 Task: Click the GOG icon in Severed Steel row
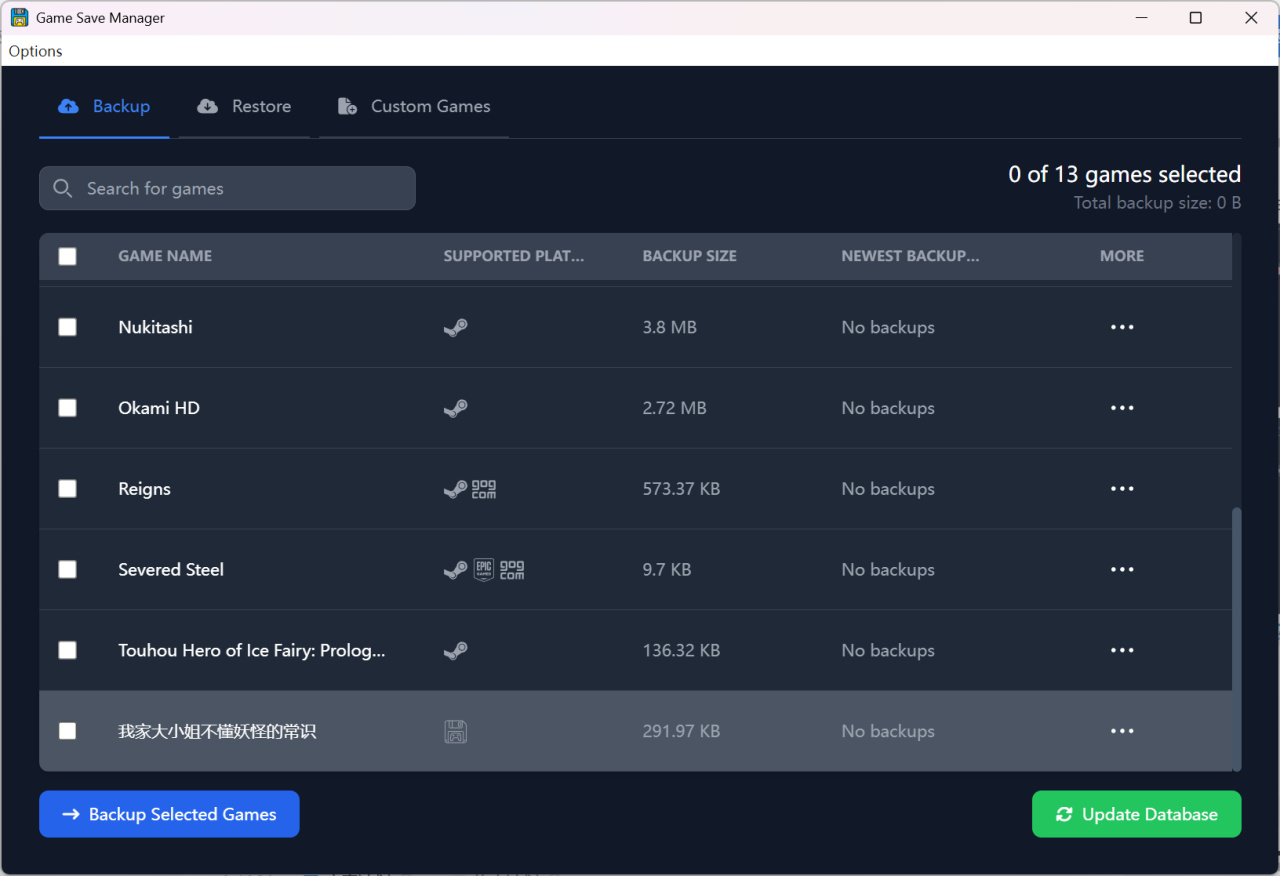click(512, 570)
